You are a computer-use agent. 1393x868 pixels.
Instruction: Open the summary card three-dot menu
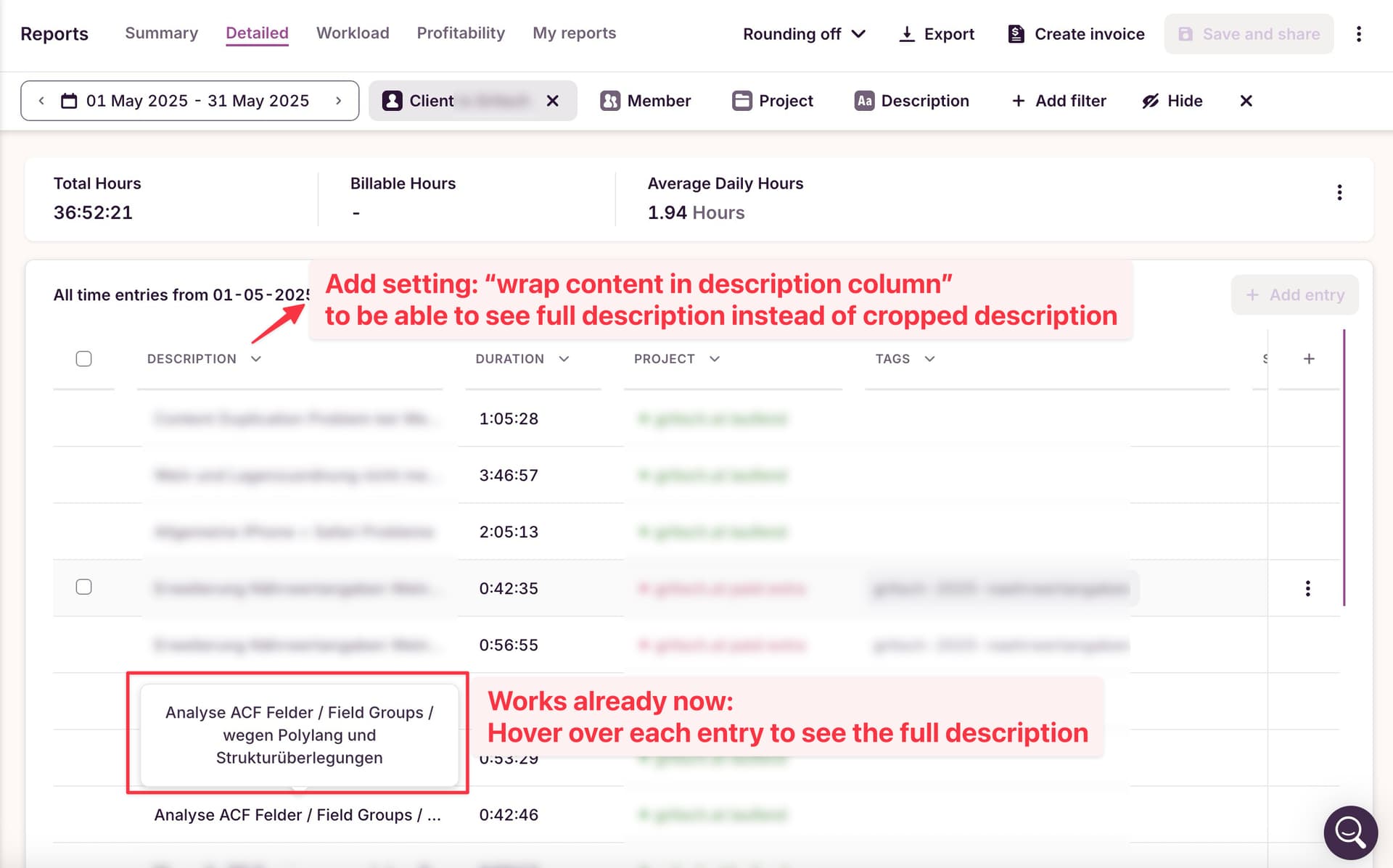tap(1339, 192)
